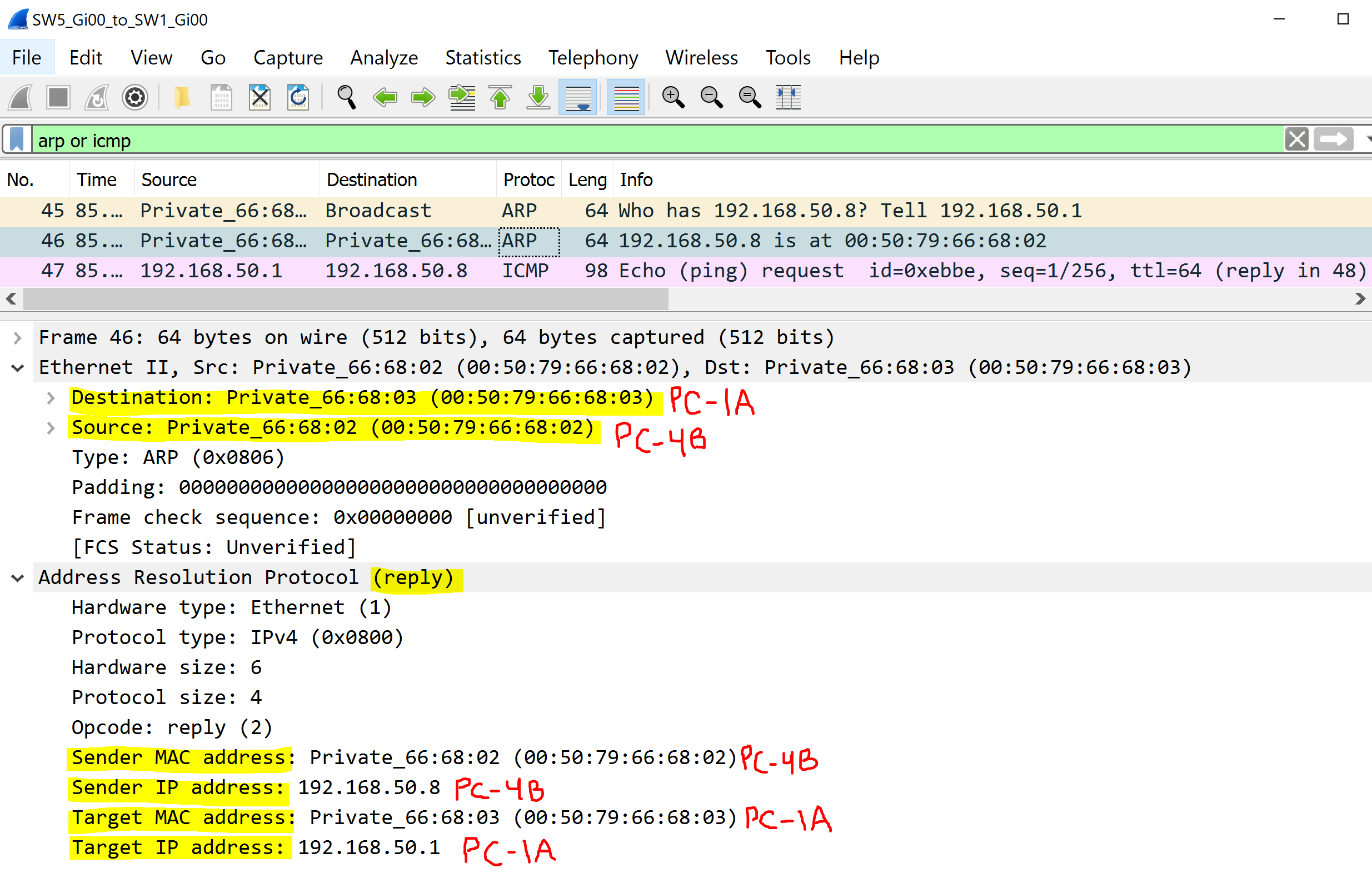Click the arp or icmp filter field

(657, 140)
